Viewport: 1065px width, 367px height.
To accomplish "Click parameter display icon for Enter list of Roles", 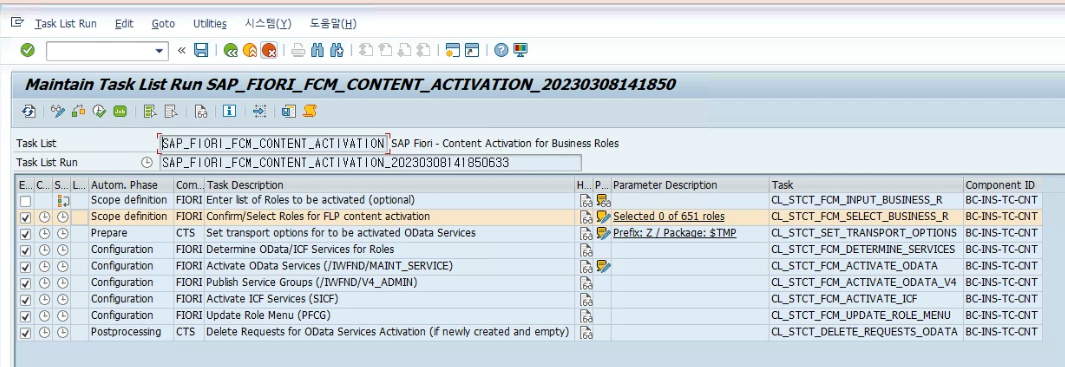I will point(603,200).
